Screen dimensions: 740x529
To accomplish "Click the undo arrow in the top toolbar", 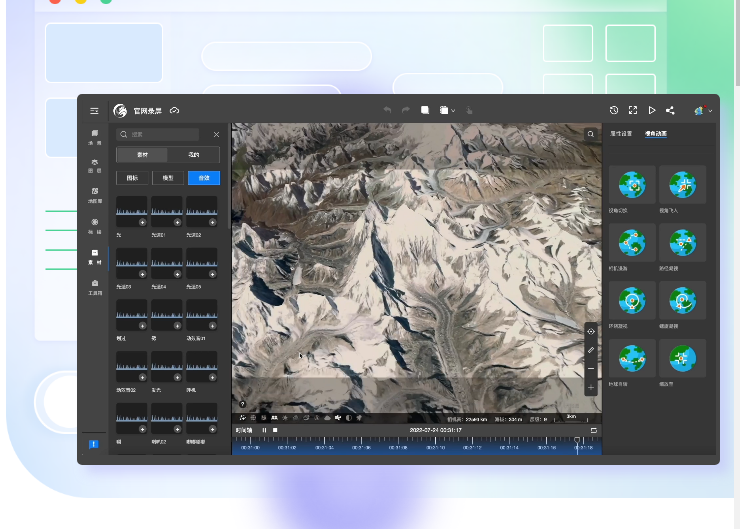I will (x=387, y=110).
